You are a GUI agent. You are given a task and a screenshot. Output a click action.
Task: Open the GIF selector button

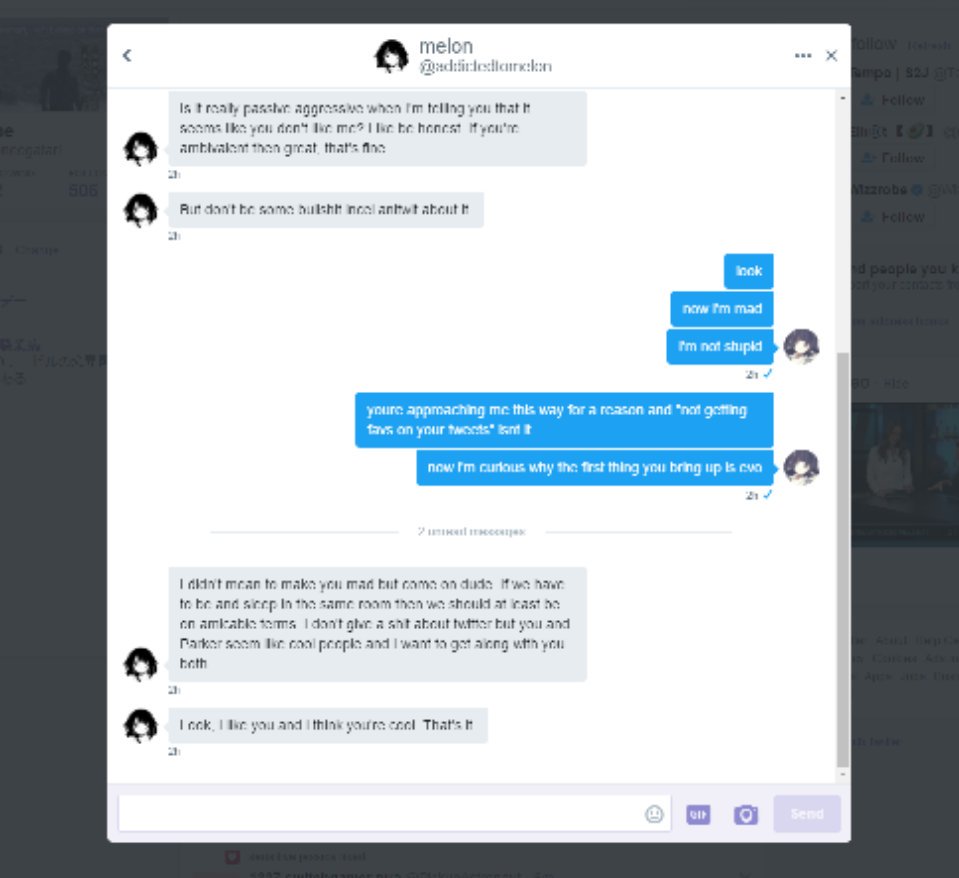coord(698,814)
